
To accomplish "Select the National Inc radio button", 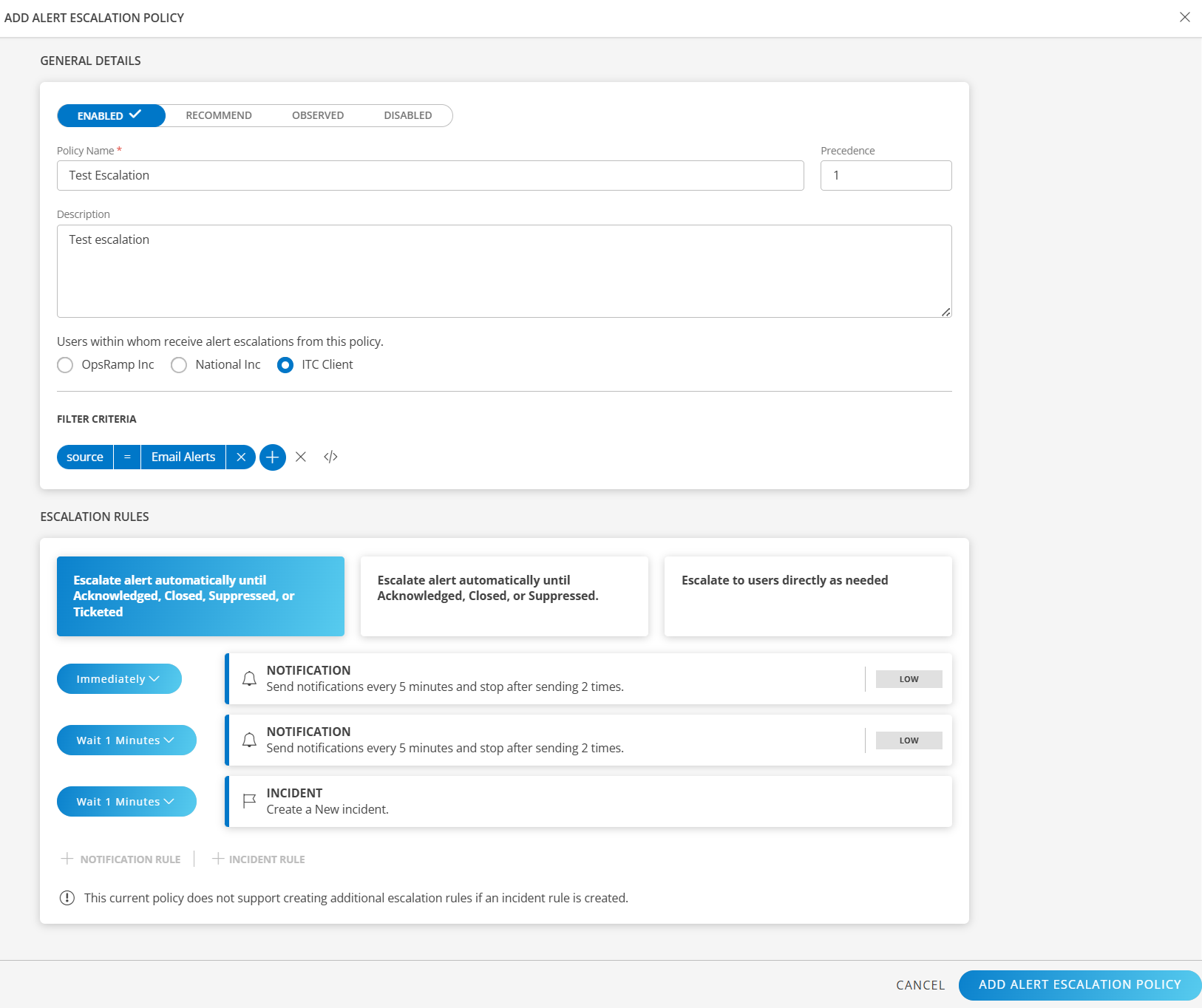I will tap(179, 365).
